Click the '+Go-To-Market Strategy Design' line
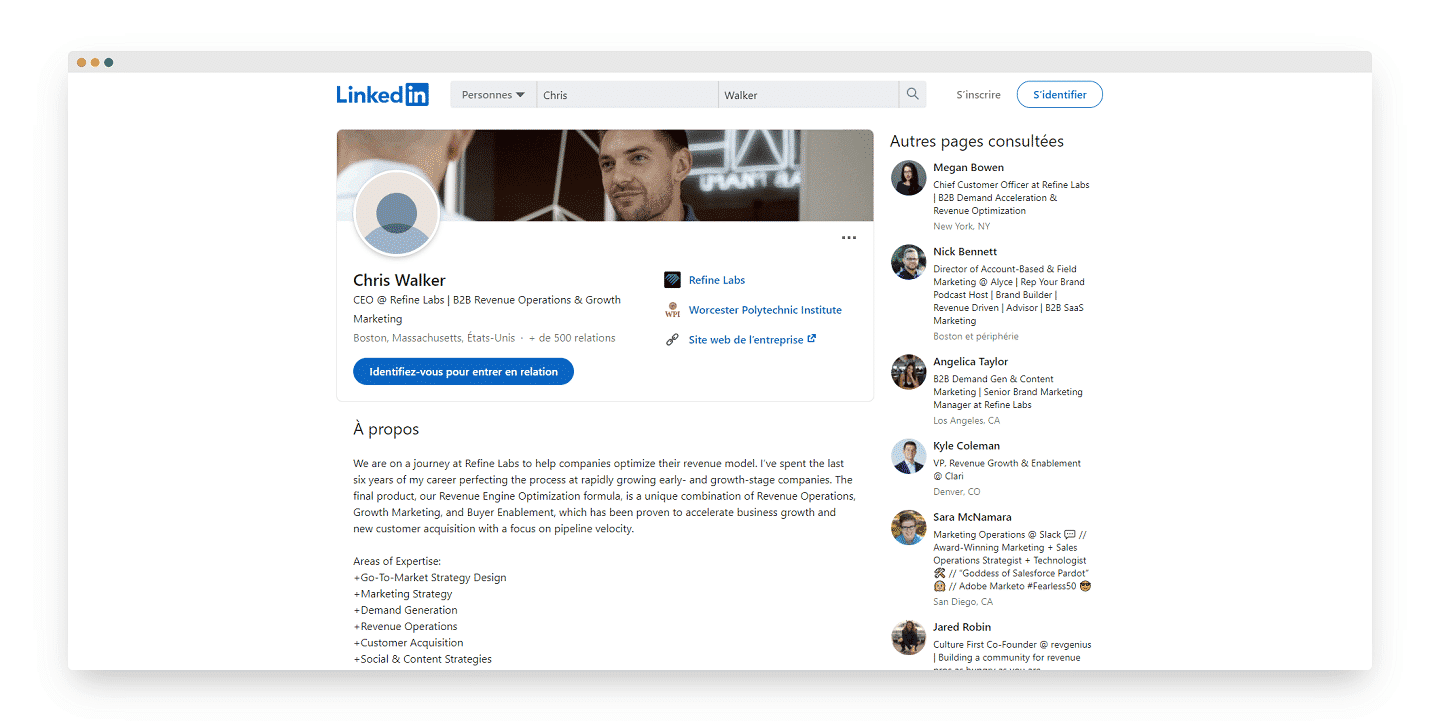 point(430,577)
